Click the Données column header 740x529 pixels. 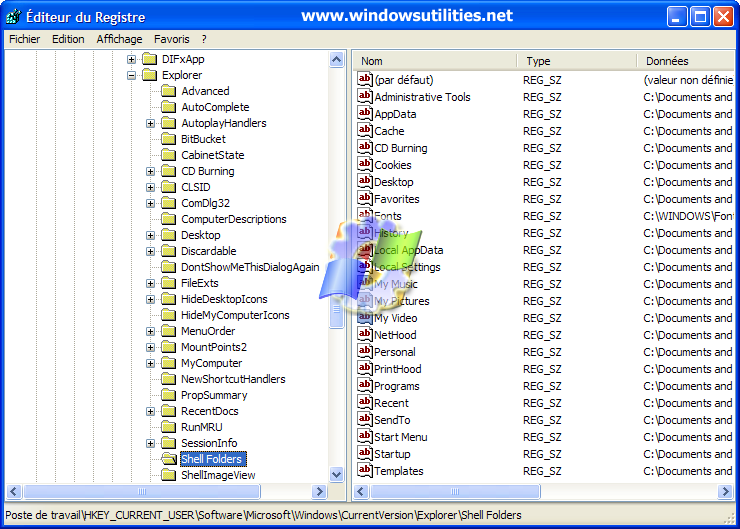pyautogui.click(x=686, y=61)
